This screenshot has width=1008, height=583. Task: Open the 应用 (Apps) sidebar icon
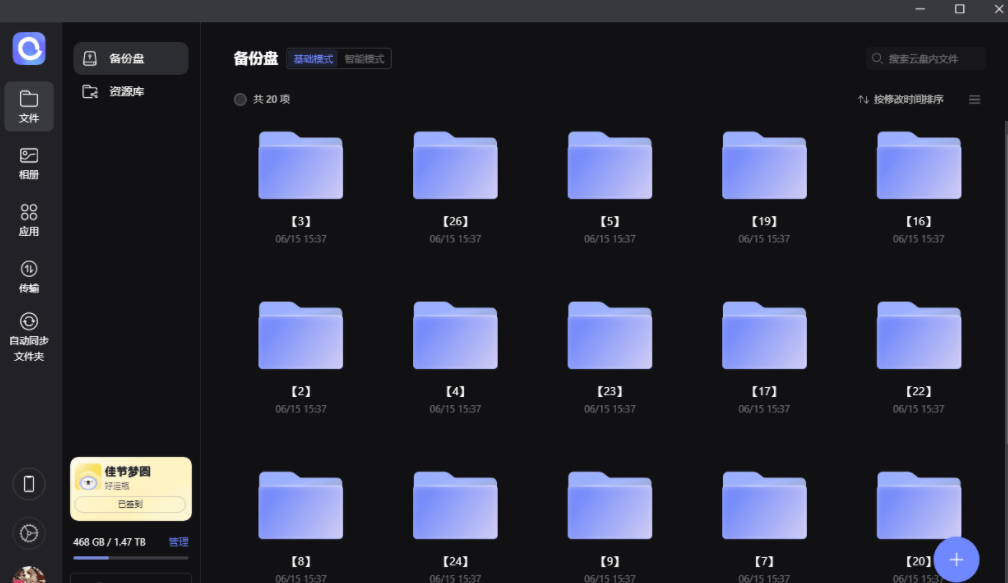29,220
